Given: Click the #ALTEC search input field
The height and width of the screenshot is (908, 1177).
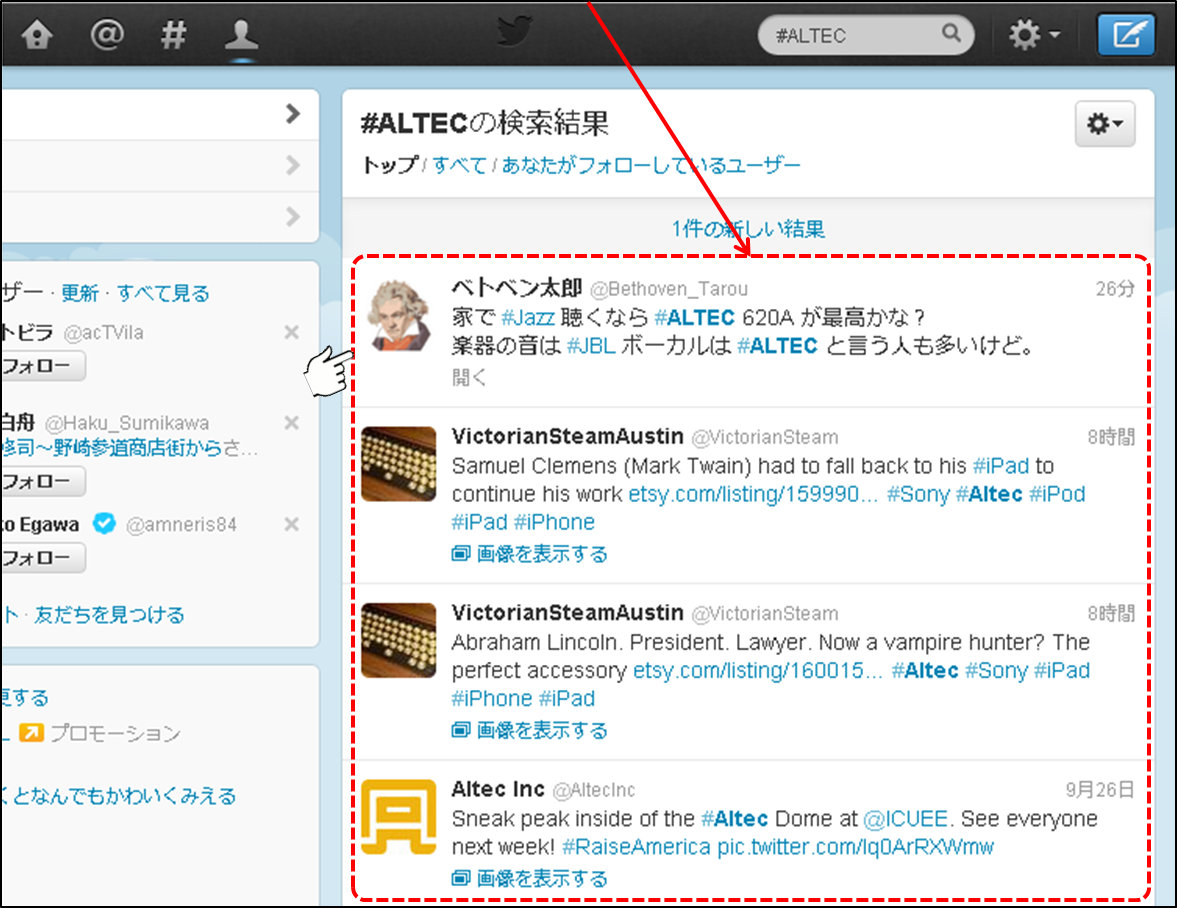Looking at the screenshot, I should [850, 36].
